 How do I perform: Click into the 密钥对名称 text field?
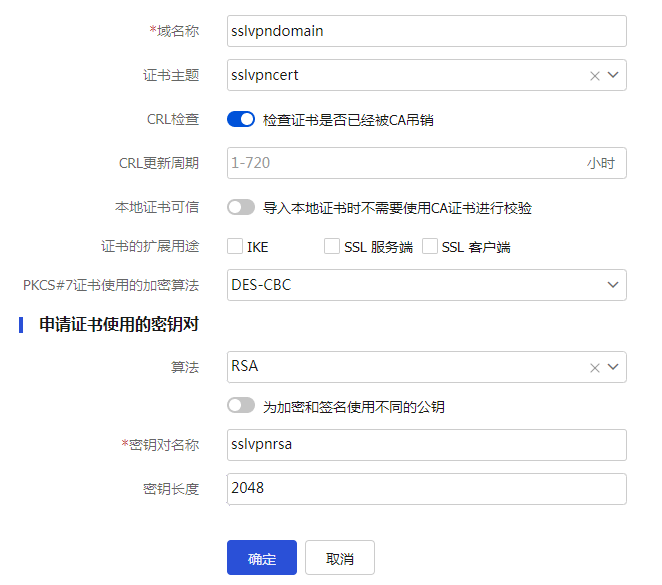(x=427, y=445)
